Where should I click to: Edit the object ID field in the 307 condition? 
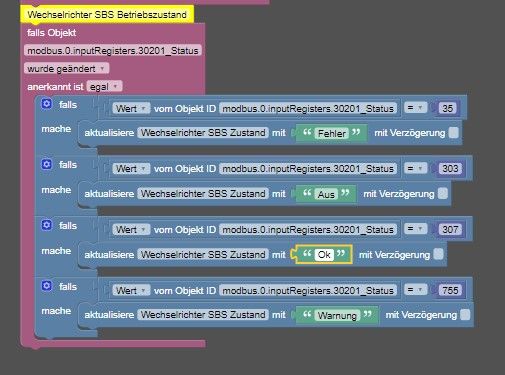pyautogui.click(x=308, y=230)
